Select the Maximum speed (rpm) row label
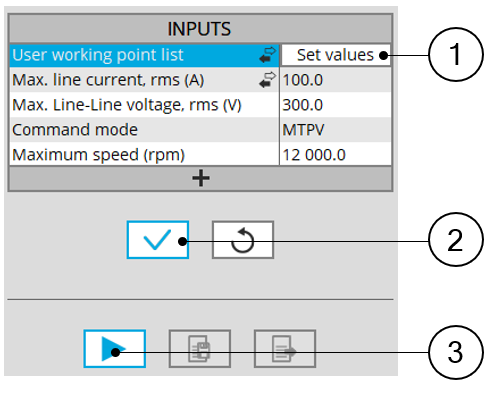This screenshot has width=501, height=398. (x=98, y=155)
